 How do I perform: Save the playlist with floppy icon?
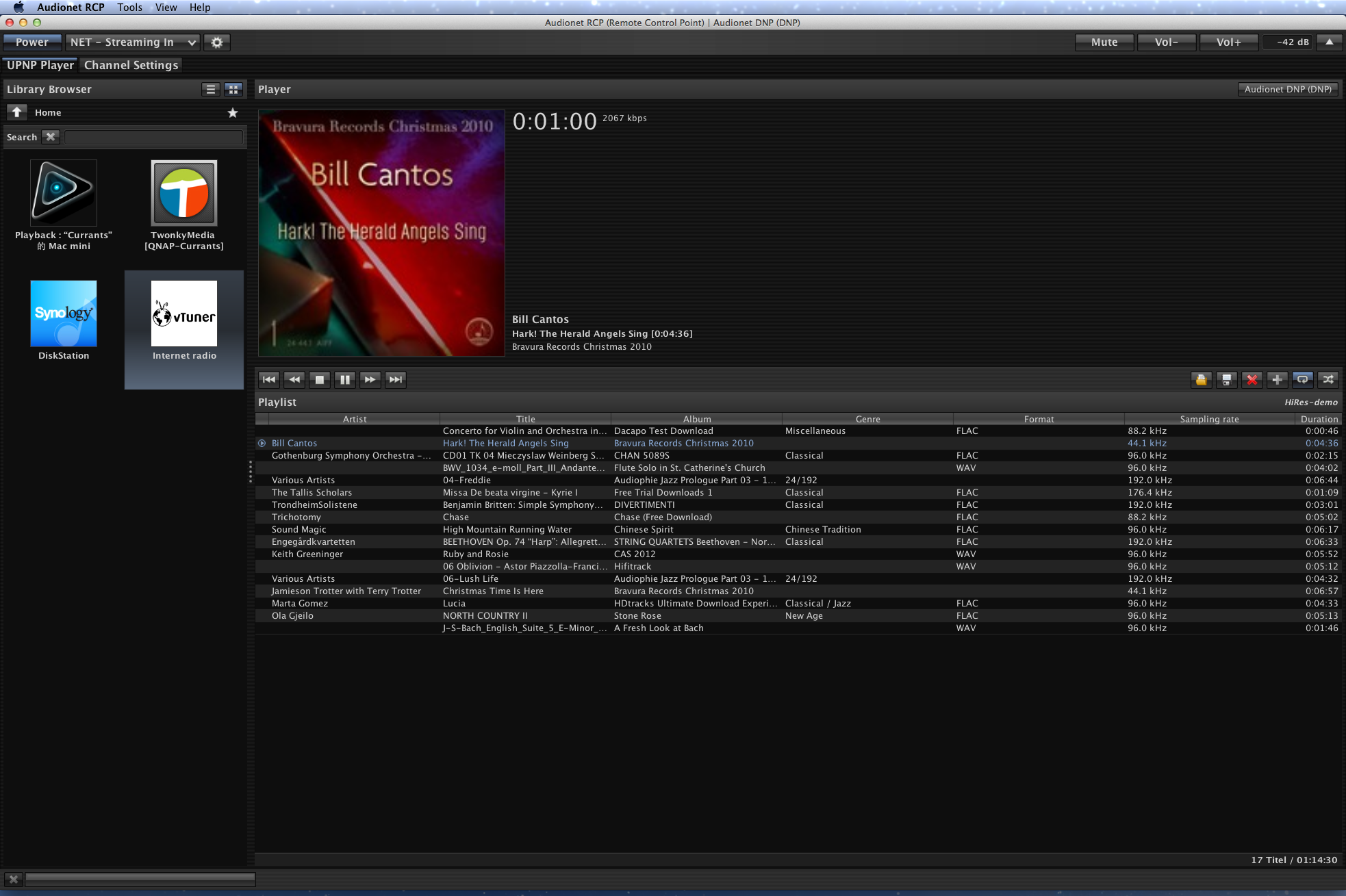(x=1227, y=379)
